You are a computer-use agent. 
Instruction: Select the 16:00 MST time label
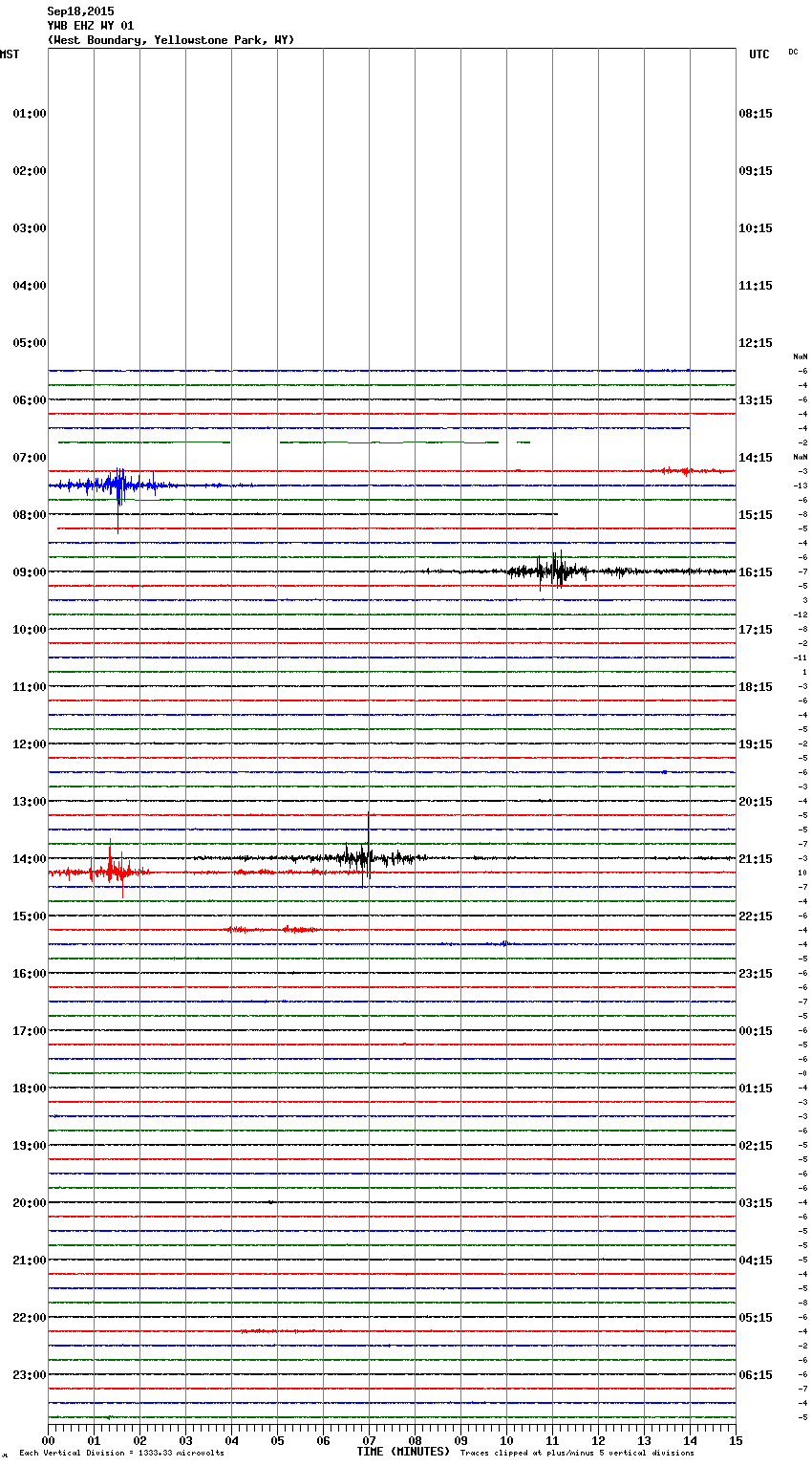[30, 974]
